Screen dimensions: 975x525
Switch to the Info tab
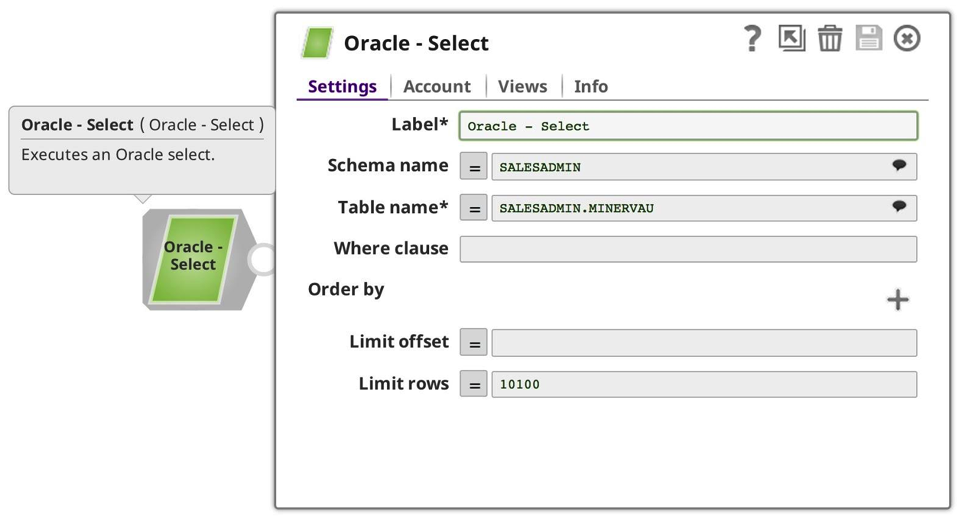[591, 86]
